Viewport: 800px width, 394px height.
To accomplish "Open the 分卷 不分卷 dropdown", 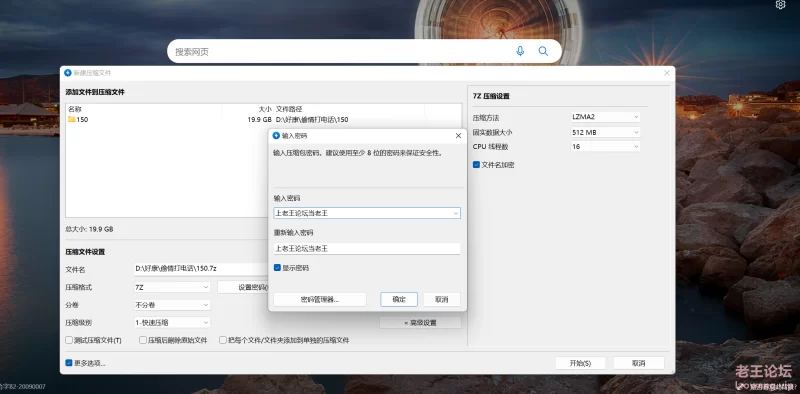I will [172, 305].
